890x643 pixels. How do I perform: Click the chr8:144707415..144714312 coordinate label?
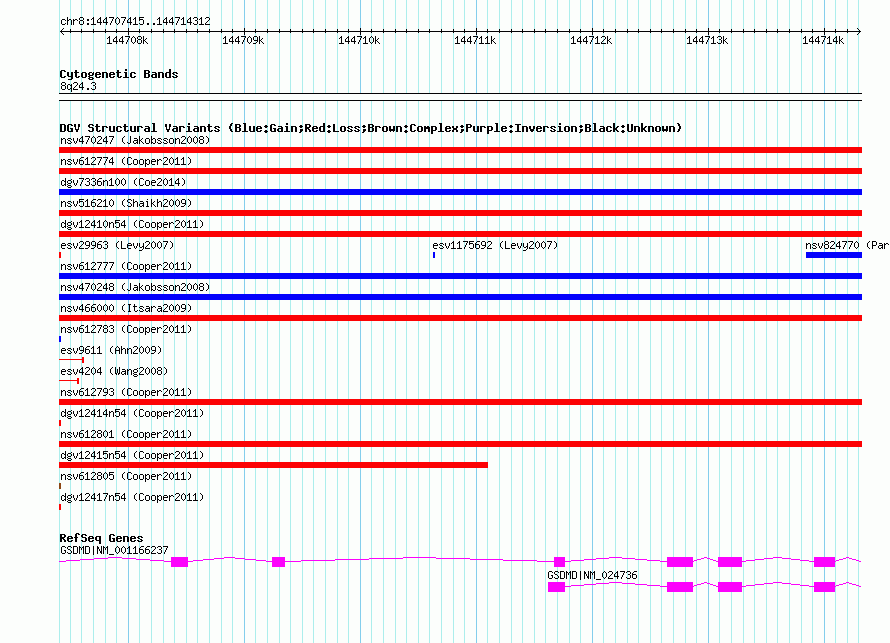point(135,21)
